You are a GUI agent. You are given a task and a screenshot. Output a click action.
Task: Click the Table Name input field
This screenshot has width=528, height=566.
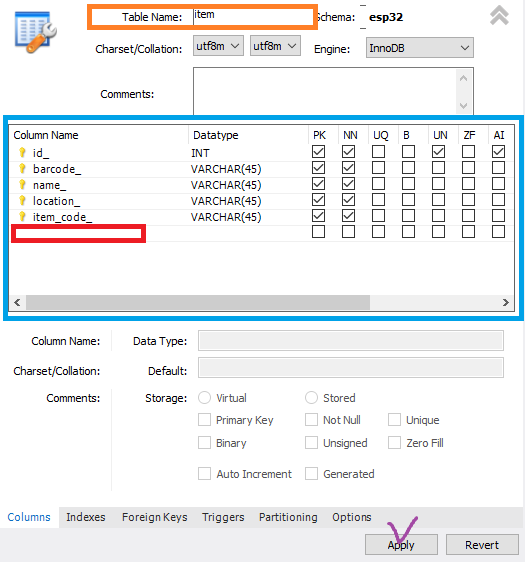[x=253, y=17]
